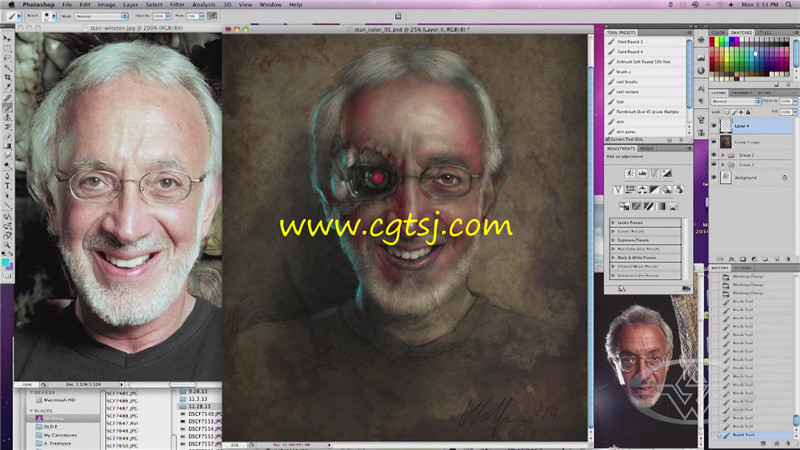Expand Group 2 in Layers panel
Screen dimensions: 800x450
722,155
